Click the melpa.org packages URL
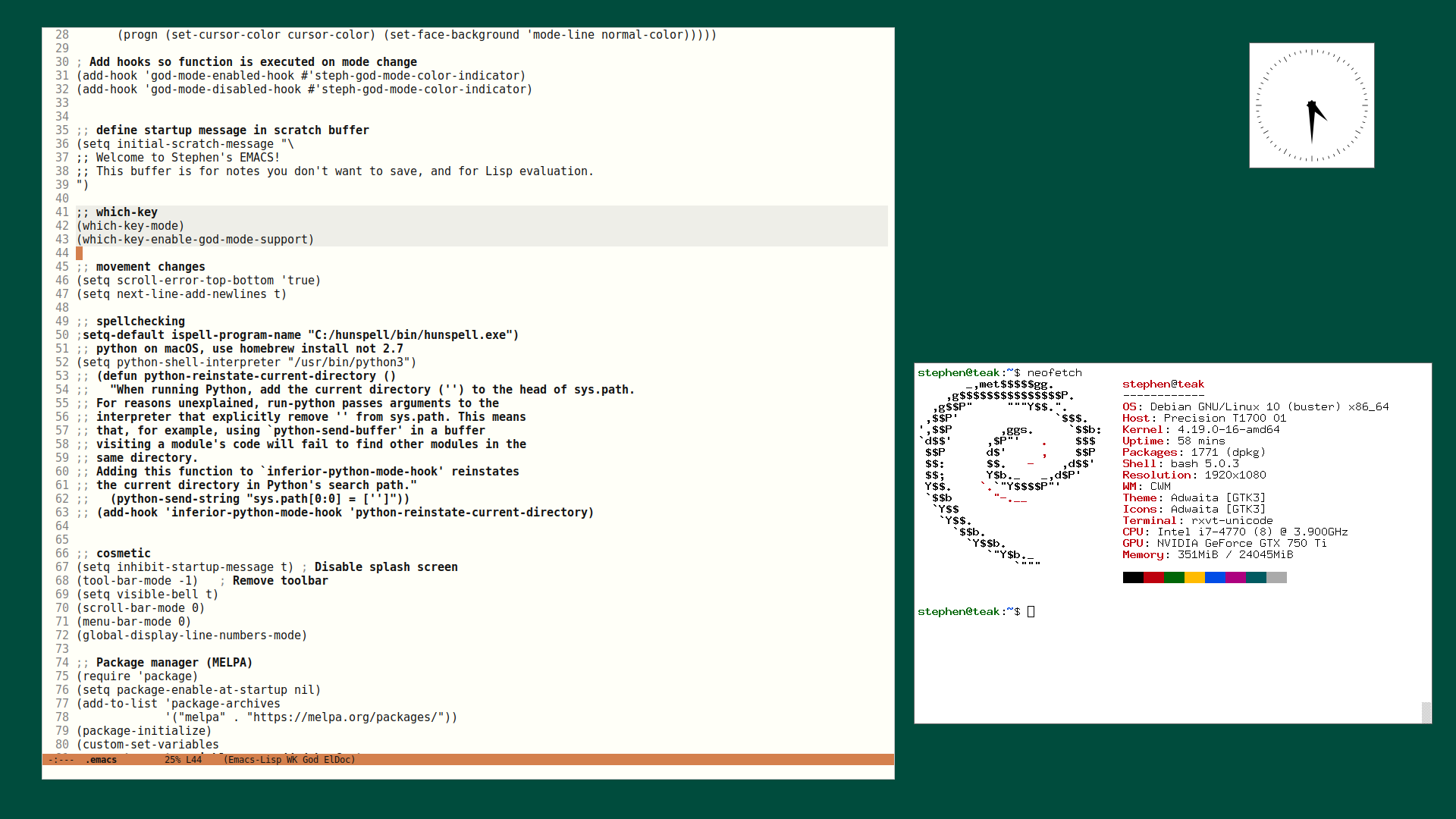 click(348, 717)
